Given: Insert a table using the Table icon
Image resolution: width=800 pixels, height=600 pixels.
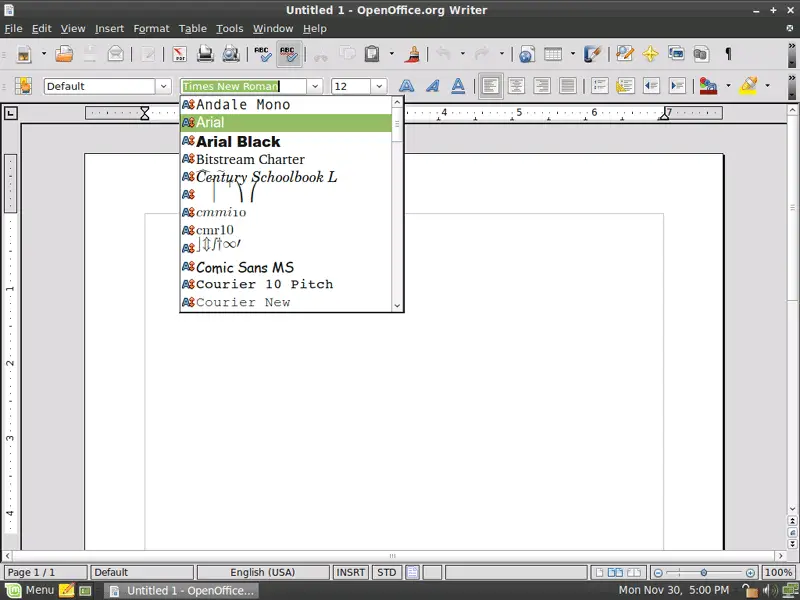Looking at the screenshot, I should click(553, 54).
